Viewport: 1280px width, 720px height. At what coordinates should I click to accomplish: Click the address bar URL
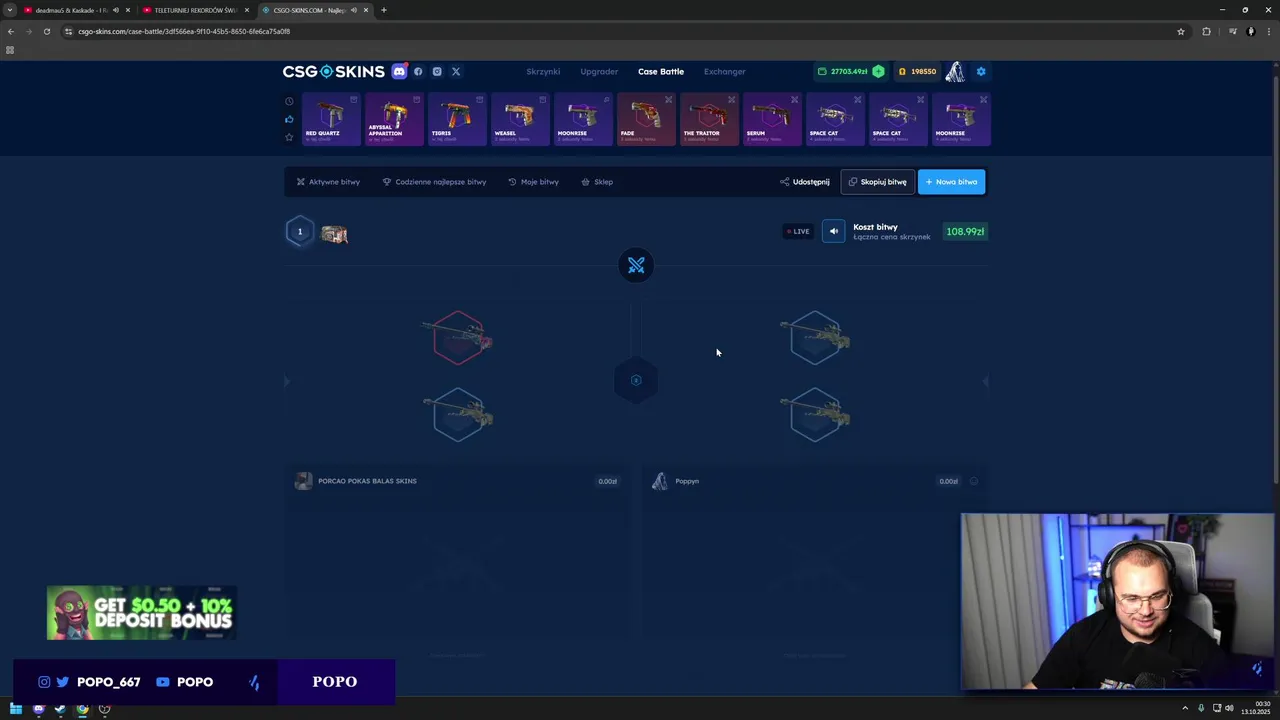pos(184,31)
